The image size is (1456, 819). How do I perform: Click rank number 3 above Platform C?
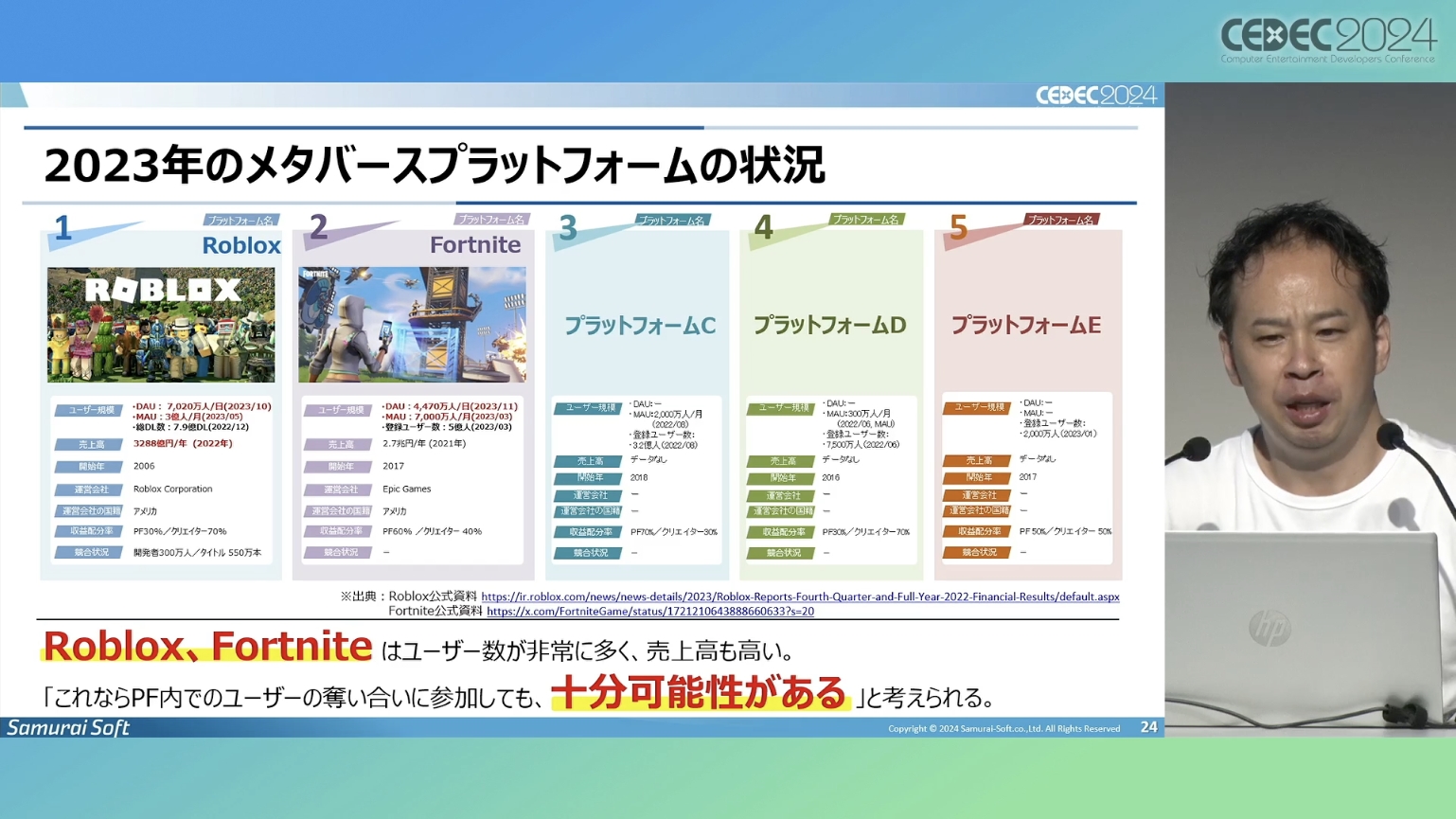pos(568,228)
